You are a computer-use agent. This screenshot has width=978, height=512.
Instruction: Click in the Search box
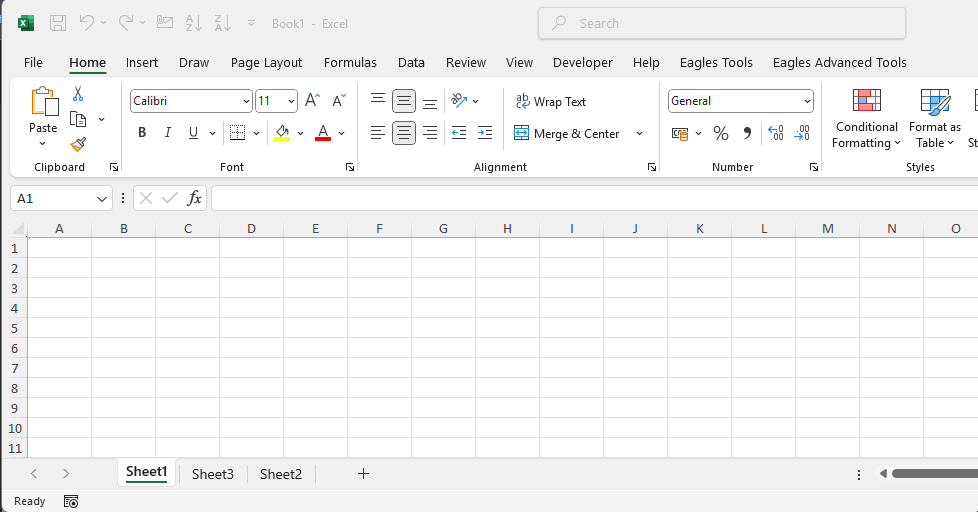(722, 24)
